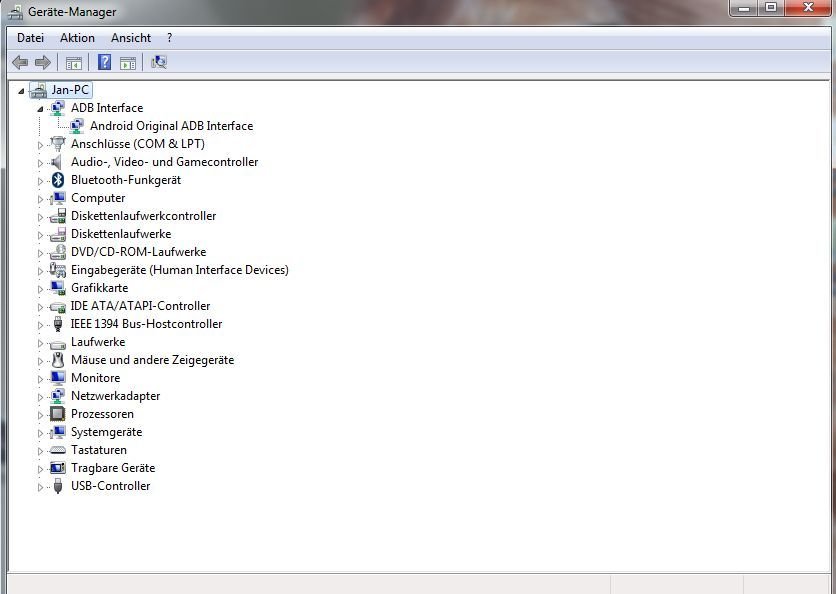Open the Datei menu
The height and width of the screenshot is (594, 836).
(30, 38)
